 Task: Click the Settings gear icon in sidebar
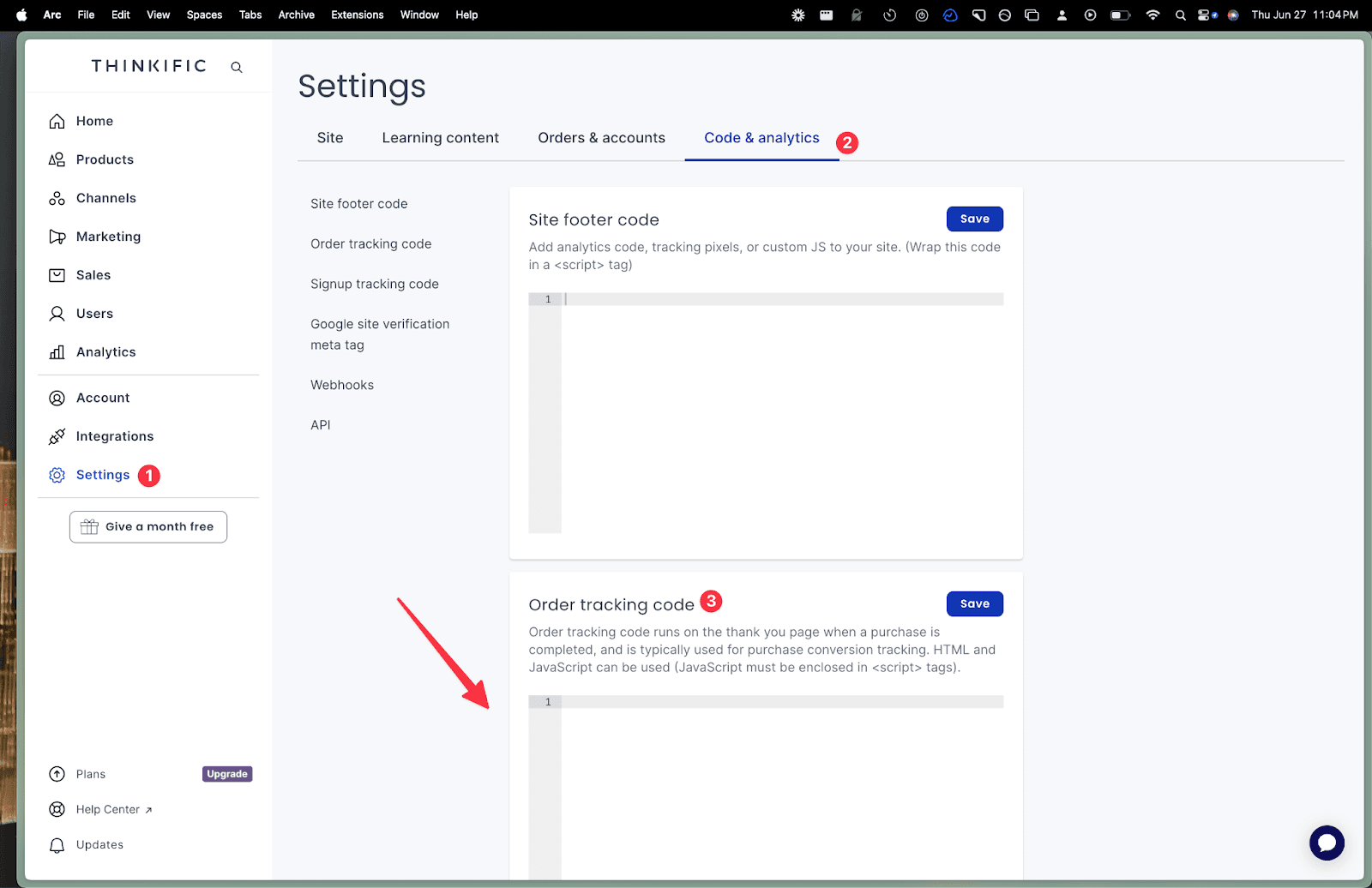tap(57, 475)
